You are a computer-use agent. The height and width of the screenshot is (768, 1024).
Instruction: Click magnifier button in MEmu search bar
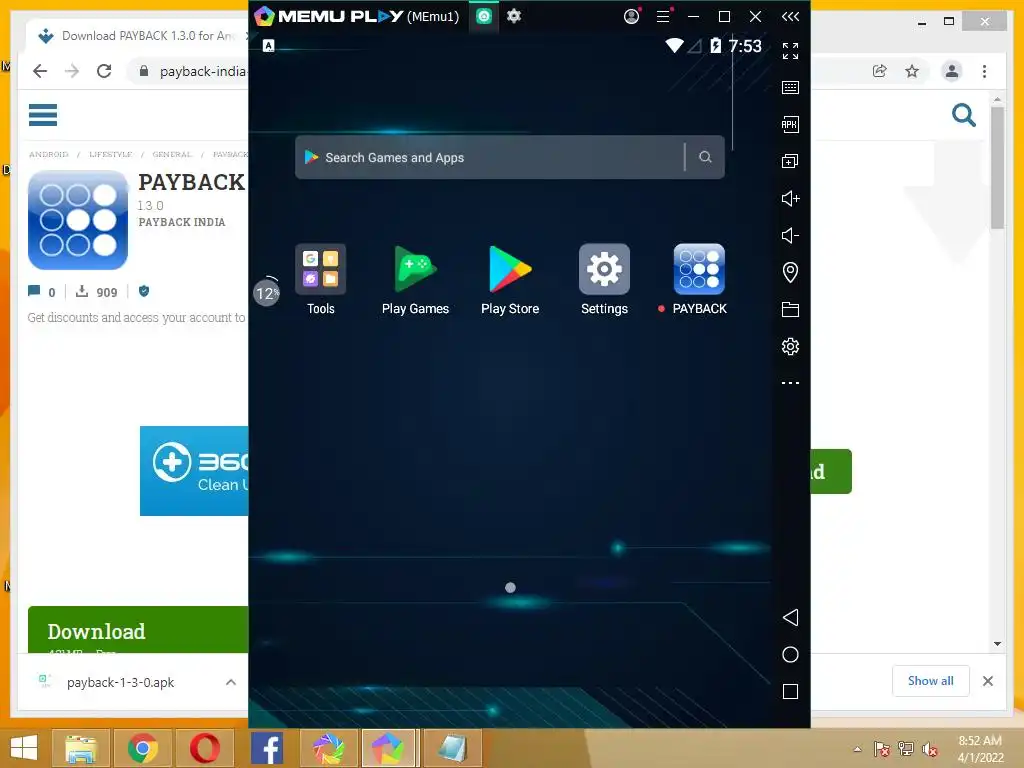[705, 157]
